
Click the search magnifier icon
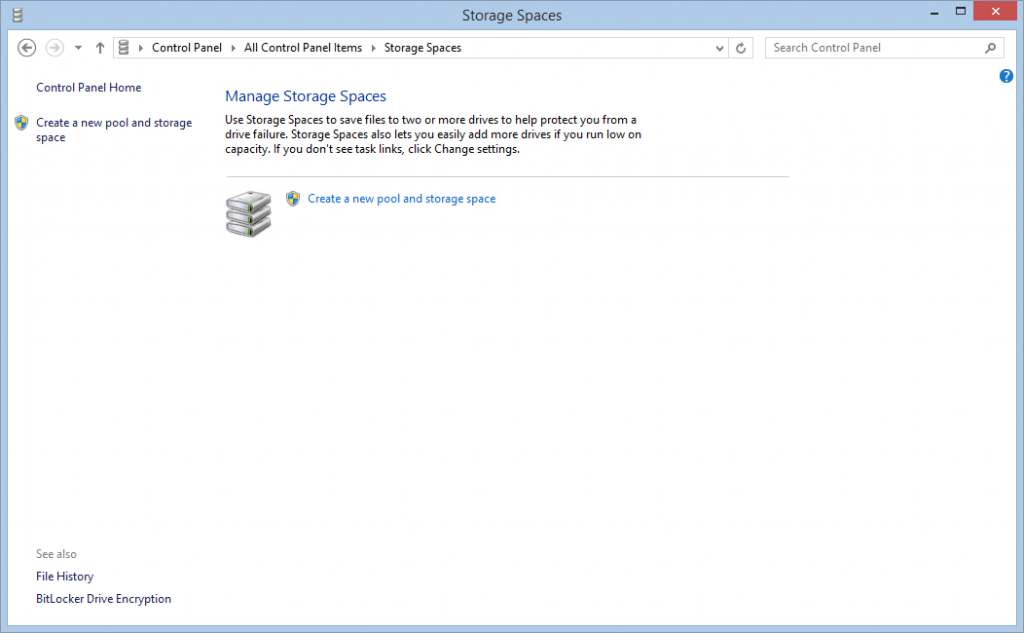(989, 47)
